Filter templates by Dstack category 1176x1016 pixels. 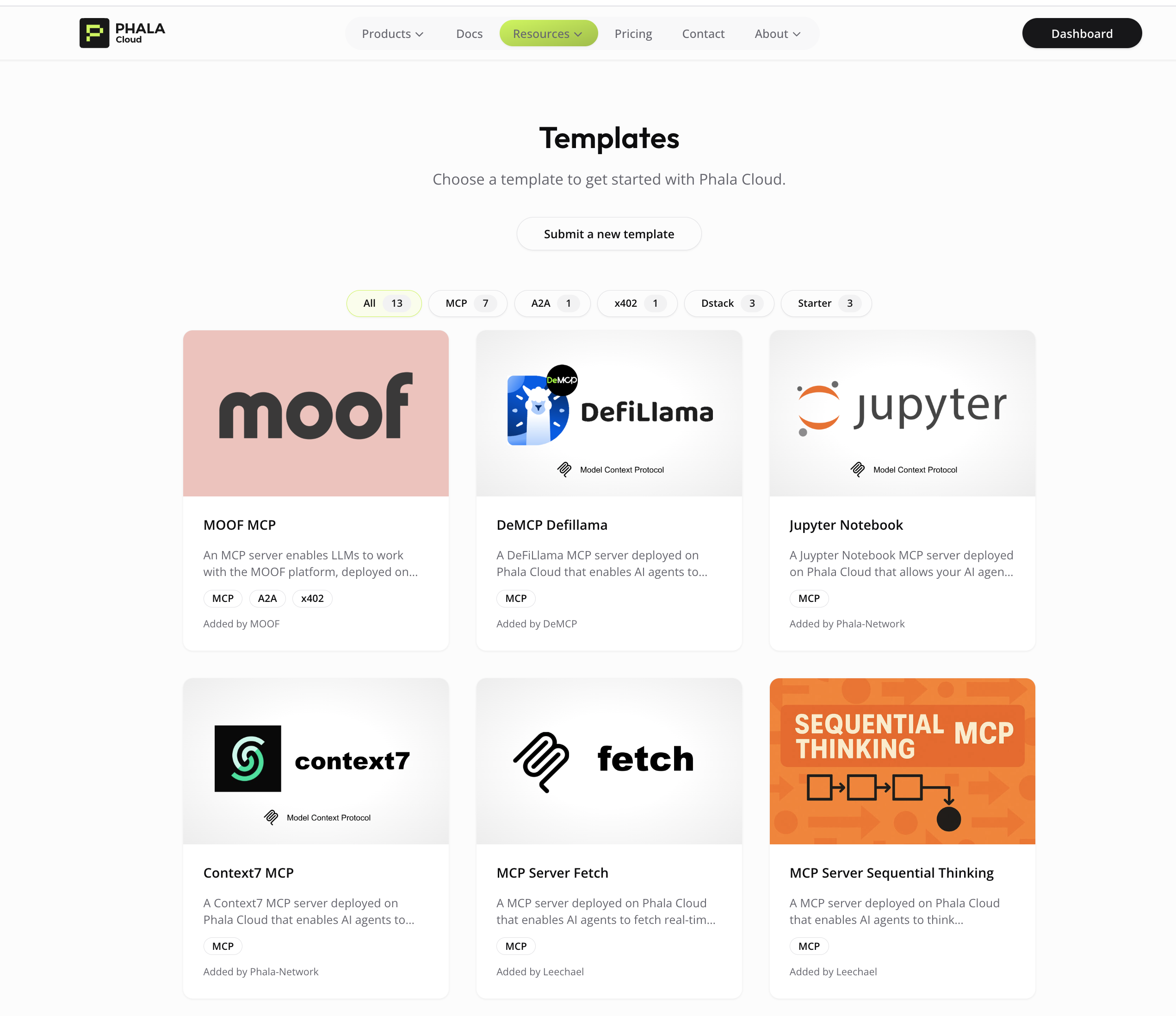click(x=729, y=303)
